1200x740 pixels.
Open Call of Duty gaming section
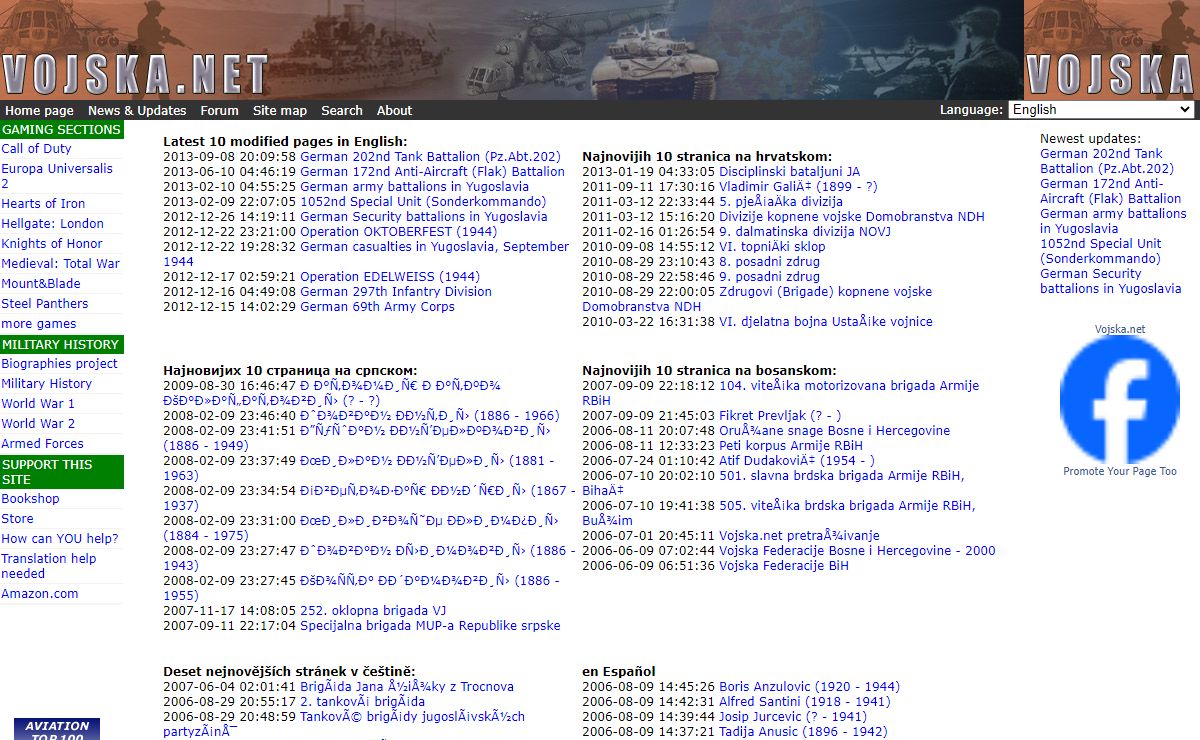click(36, 149)
